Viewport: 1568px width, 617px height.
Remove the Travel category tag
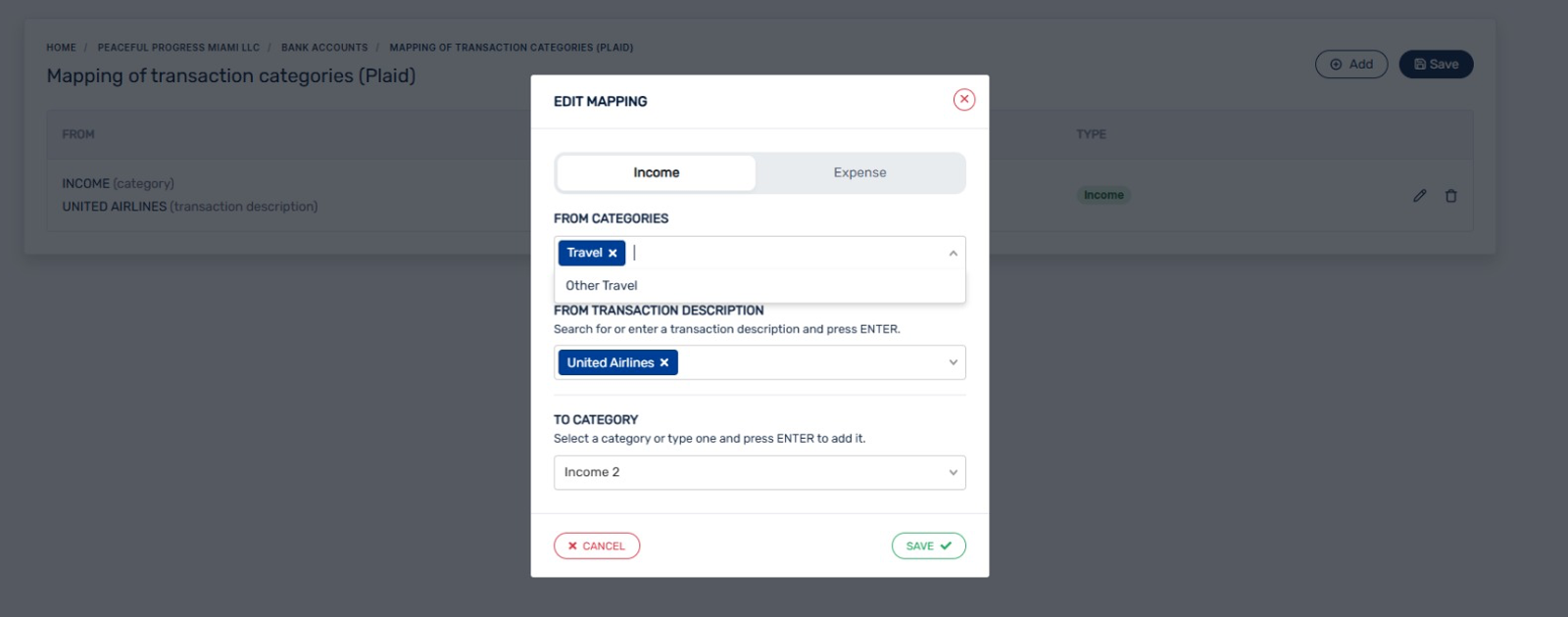tap(612, 254)
